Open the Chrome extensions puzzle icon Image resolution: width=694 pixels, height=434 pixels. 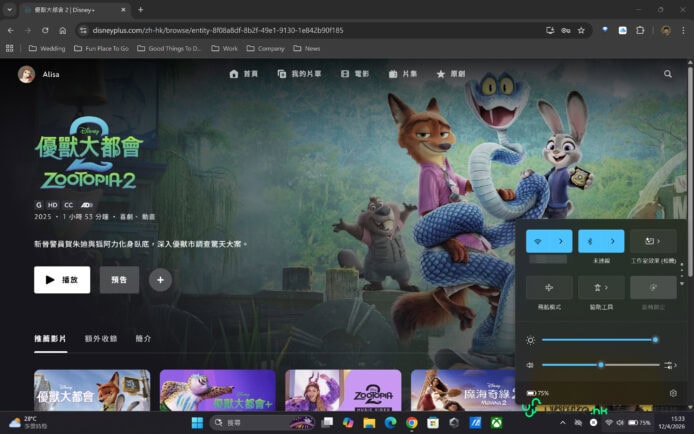click(x=640, y=30)
